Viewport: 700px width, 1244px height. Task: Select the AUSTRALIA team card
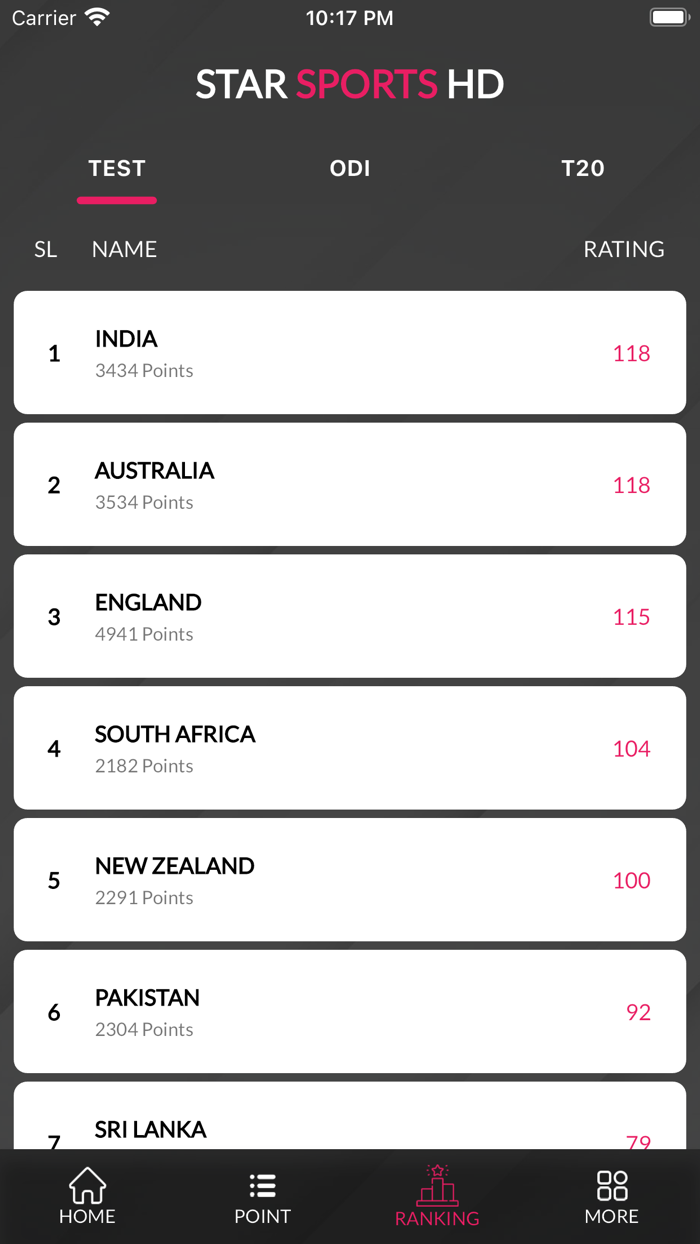[350, 484]
